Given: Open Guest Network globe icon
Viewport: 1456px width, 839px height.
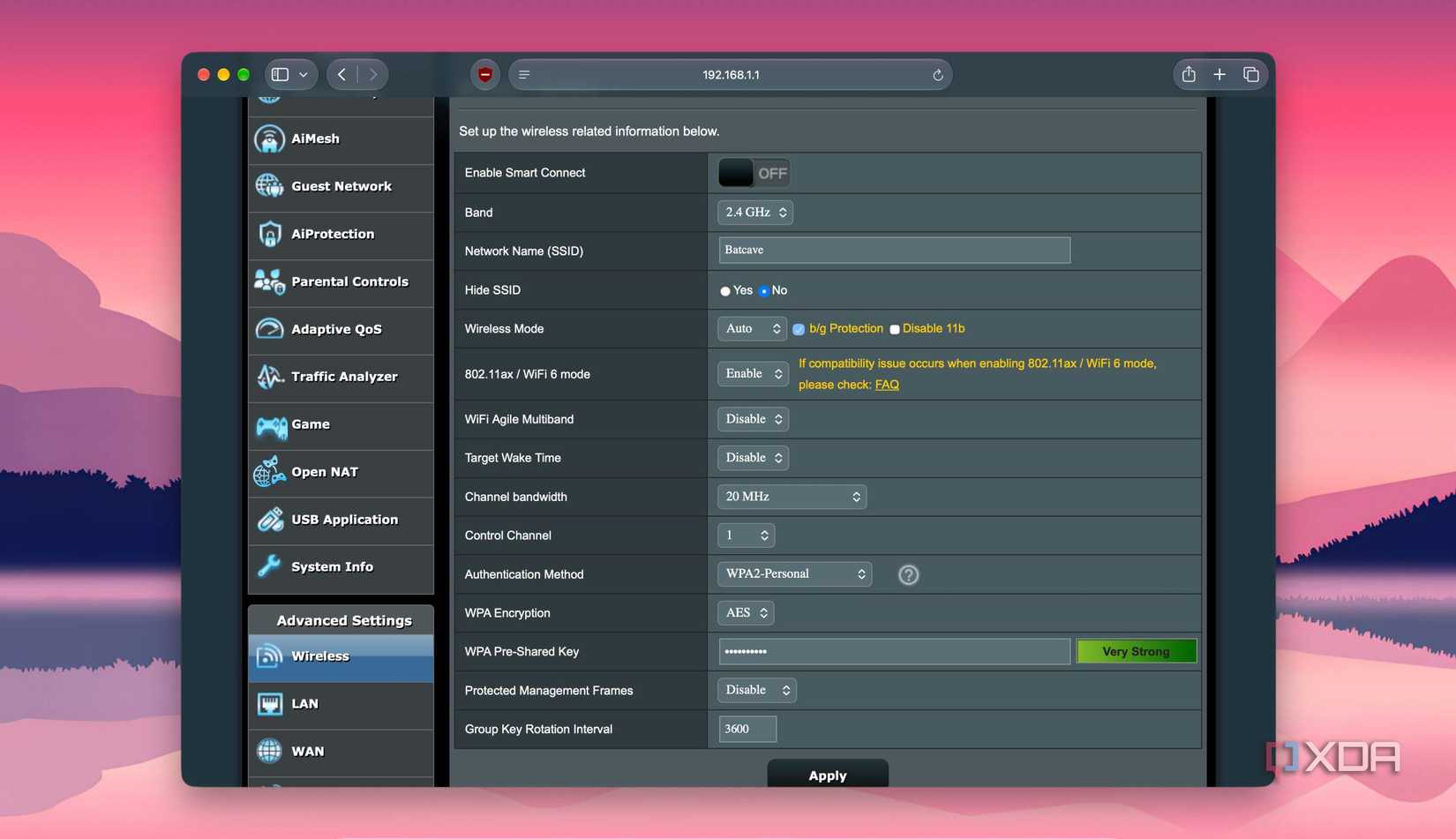Looking at the screenshot, I should [269, 186].
